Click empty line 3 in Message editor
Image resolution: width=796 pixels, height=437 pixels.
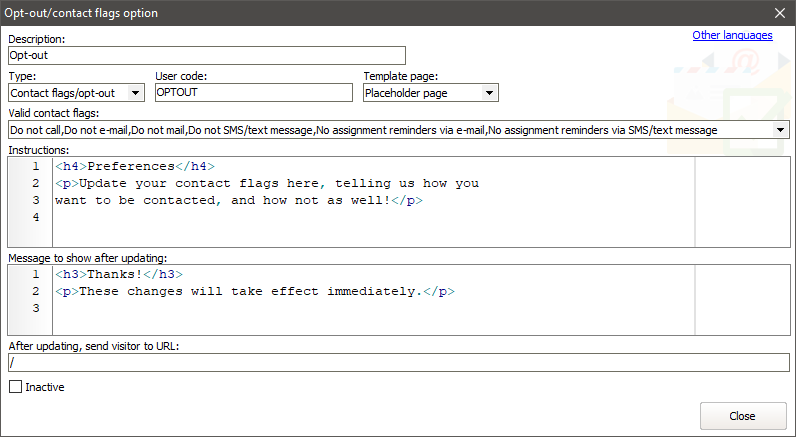click(x=300, y=308)
